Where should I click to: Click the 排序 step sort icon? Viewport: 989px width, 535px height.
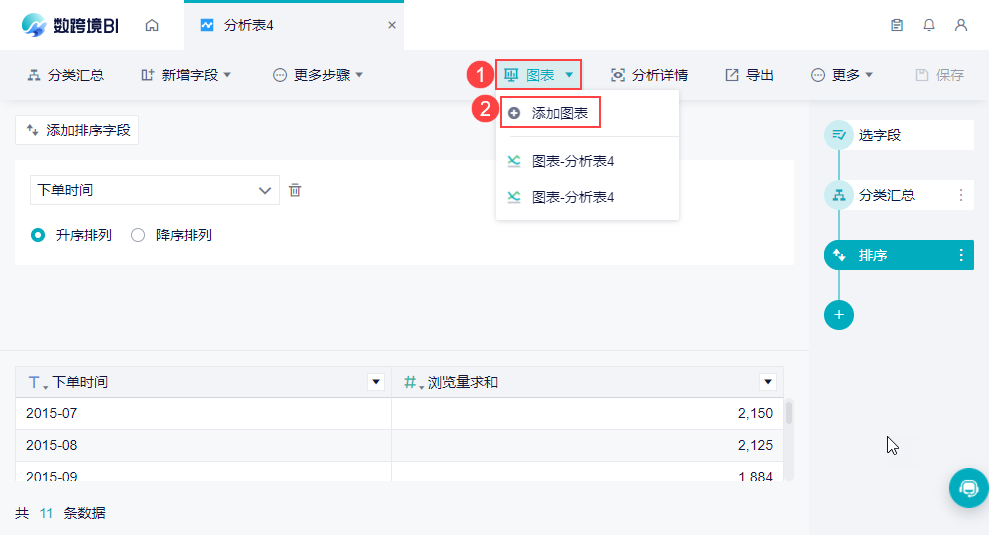(x=839, y=255)
